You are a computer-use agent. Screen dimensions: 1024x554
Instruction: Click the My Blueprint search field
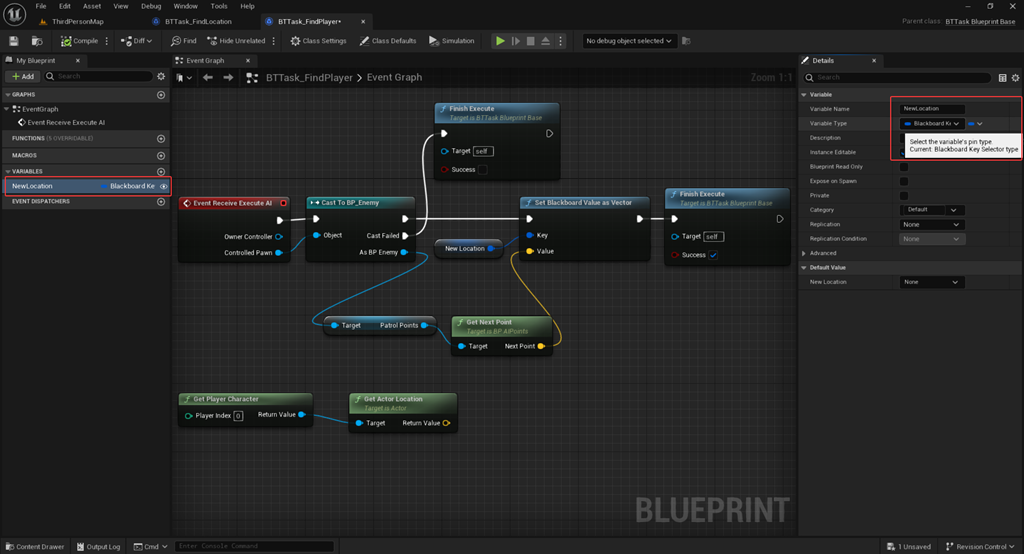coord(99,76)
